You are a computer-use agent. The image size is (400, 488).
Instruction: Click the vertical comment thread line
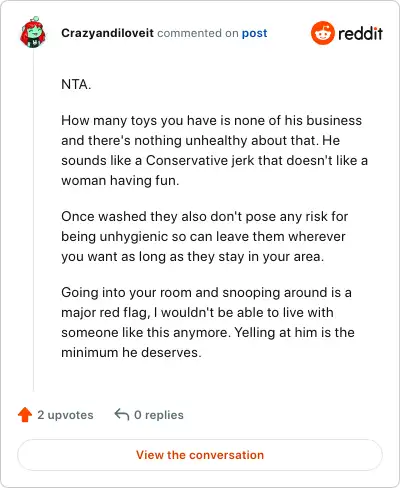(33, 220)
